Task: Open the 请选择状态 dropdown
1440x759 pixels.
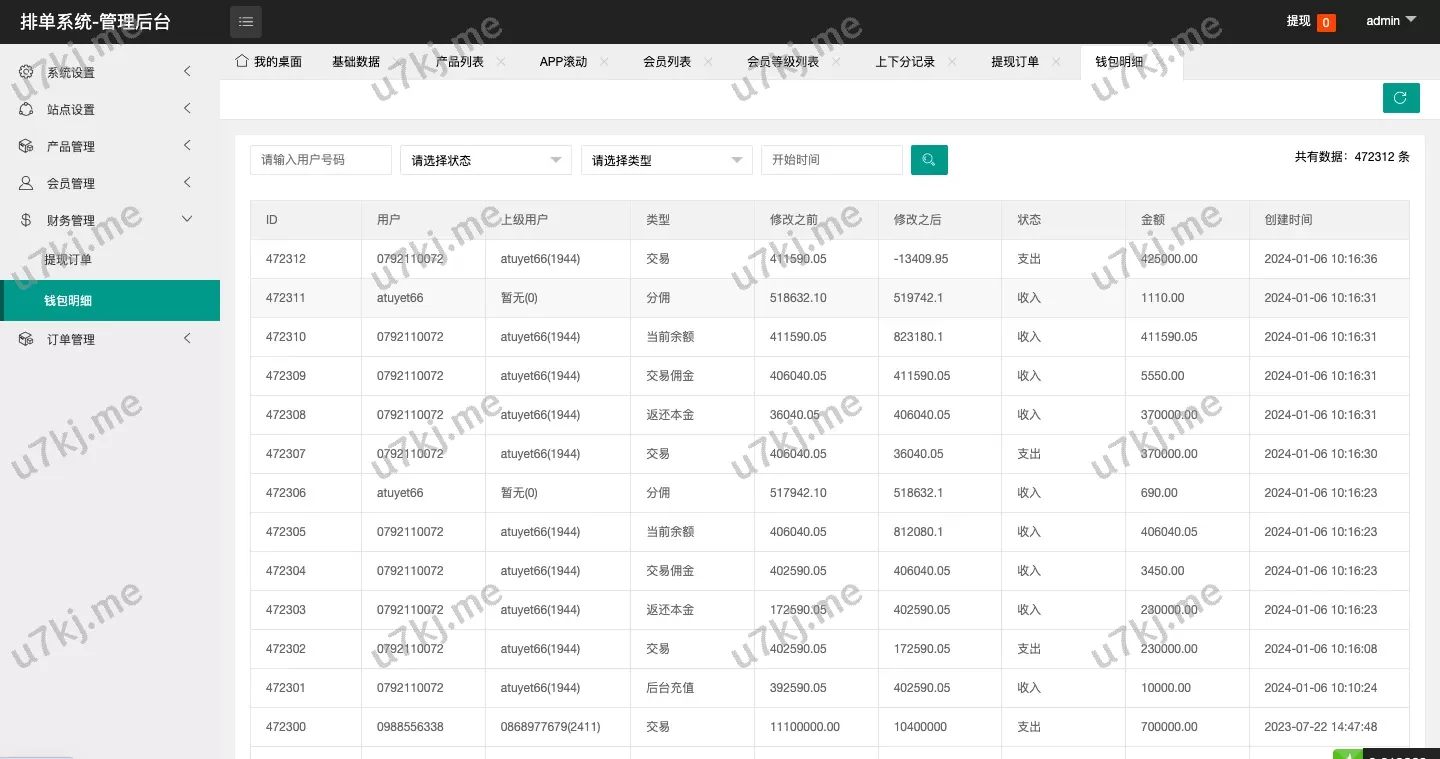Action: [x=485, y=160]
